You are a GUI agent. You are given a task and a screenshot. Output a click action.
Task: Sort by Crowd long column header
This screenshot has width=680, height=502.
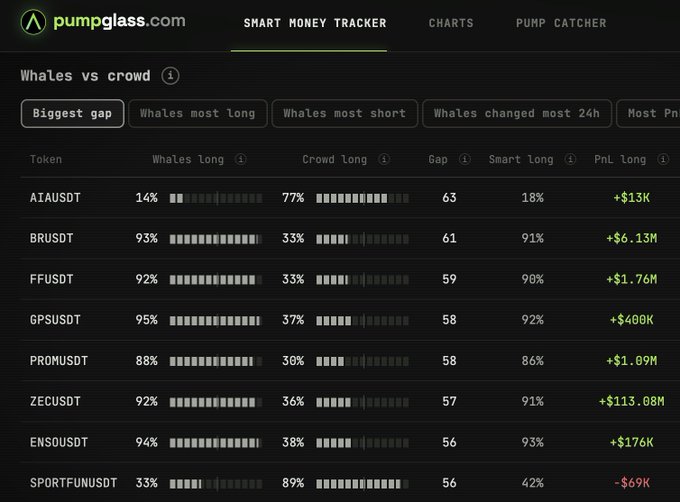point(334,160)
